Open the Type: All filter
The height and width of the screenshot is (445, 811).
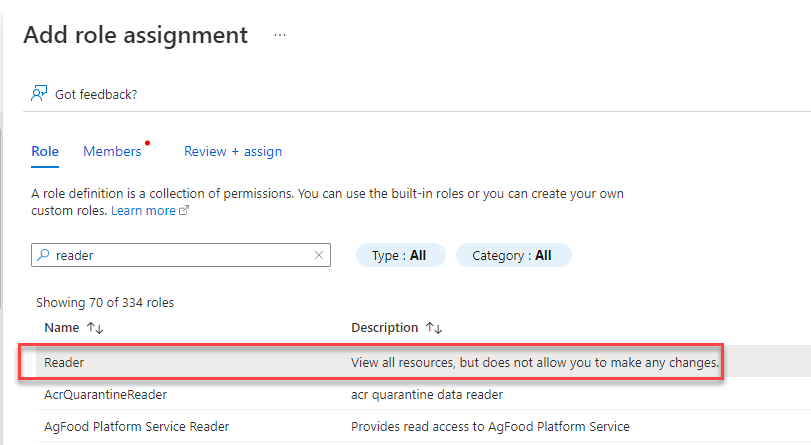click(399, 255)
